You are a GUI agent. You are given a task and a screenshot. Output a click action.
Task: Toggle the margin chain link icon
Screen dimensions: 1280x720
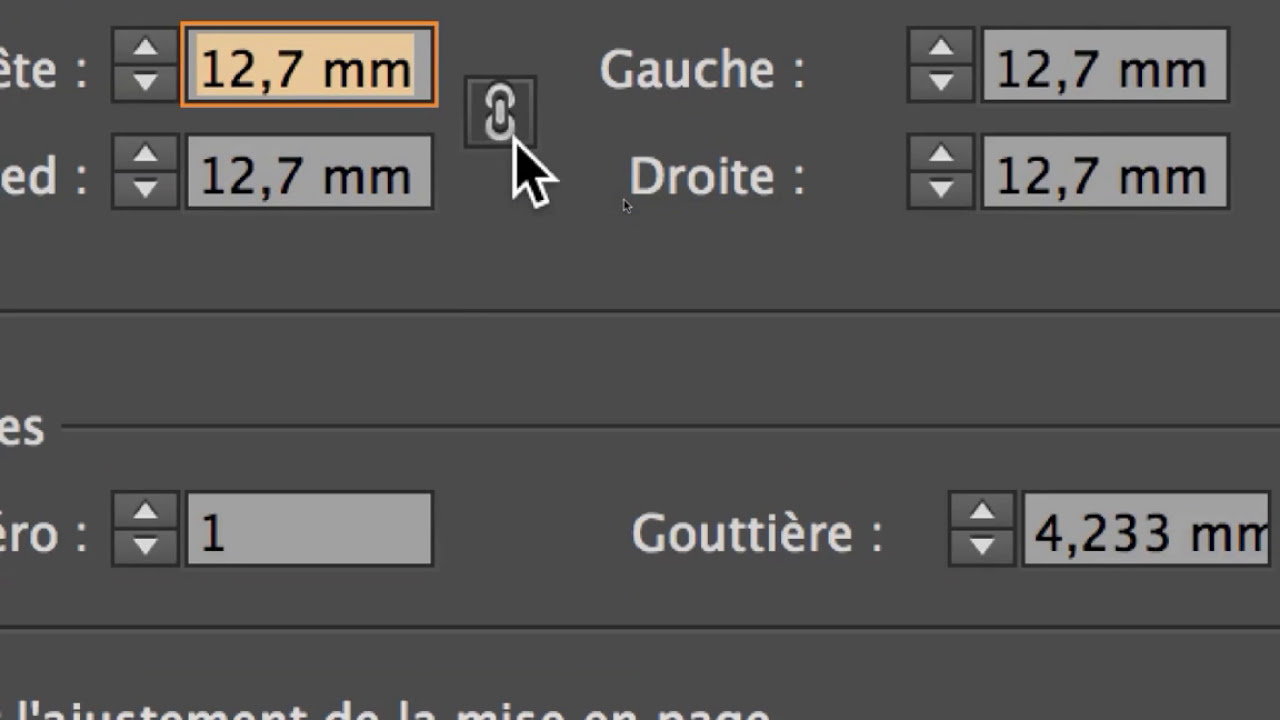pos(499,112)
